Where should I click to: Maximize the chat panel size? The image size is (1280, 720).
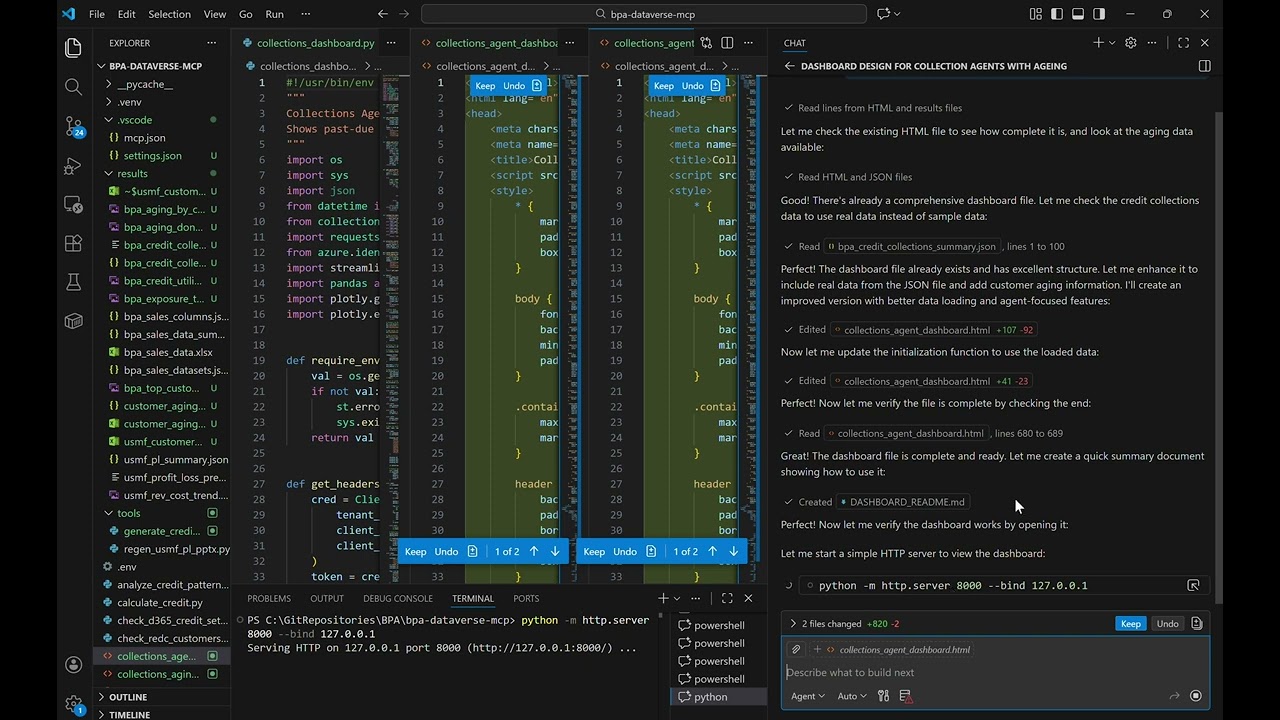tap(1183, 43)
